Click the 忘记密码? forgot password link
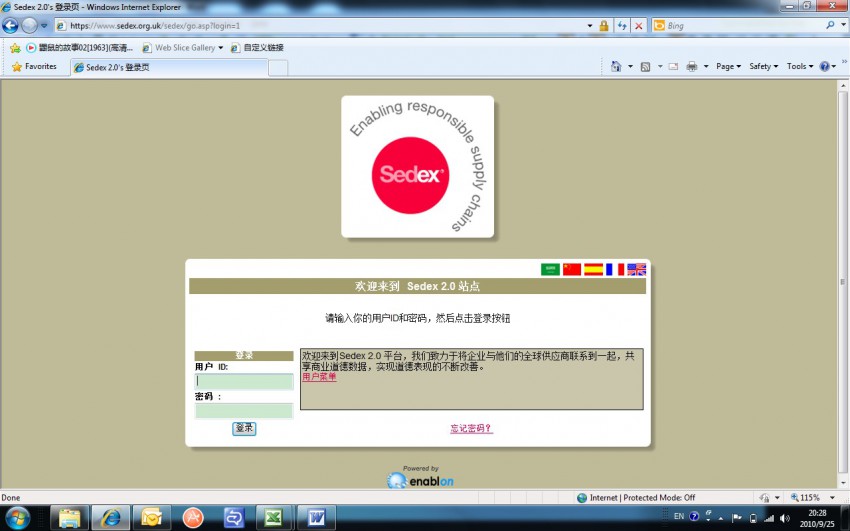This screenshot has height=531, width=850. point(471,428)
